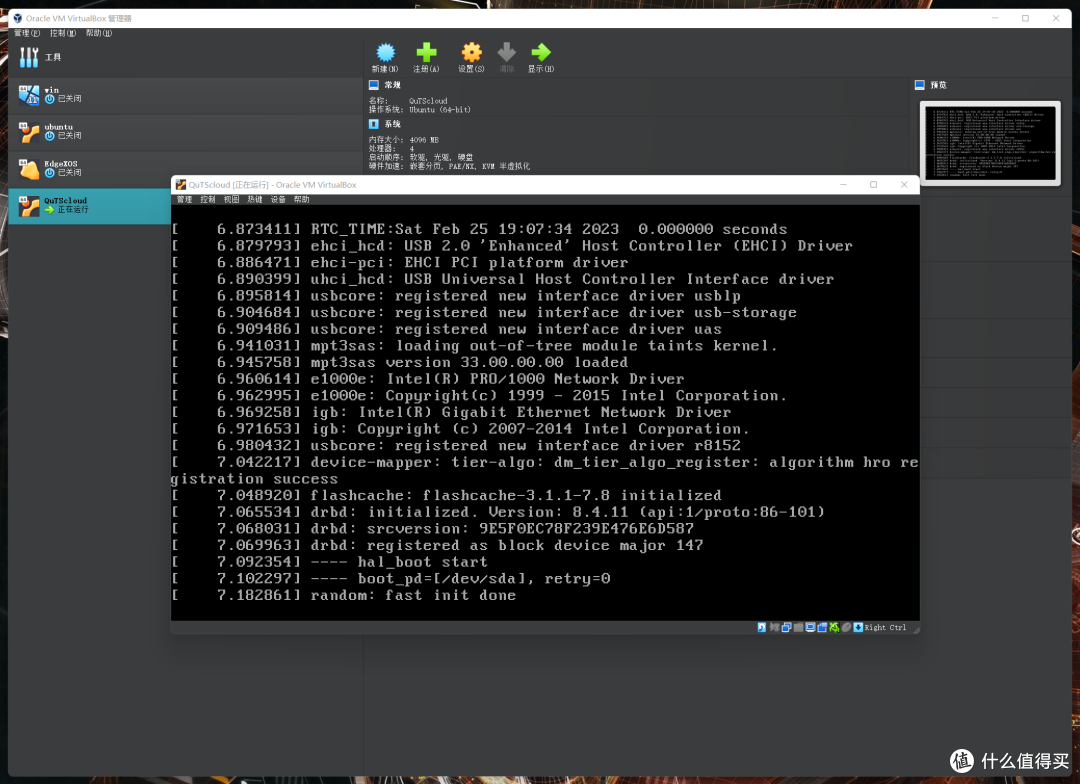Click the single-monitor display status icon

(x=811, y=628)
